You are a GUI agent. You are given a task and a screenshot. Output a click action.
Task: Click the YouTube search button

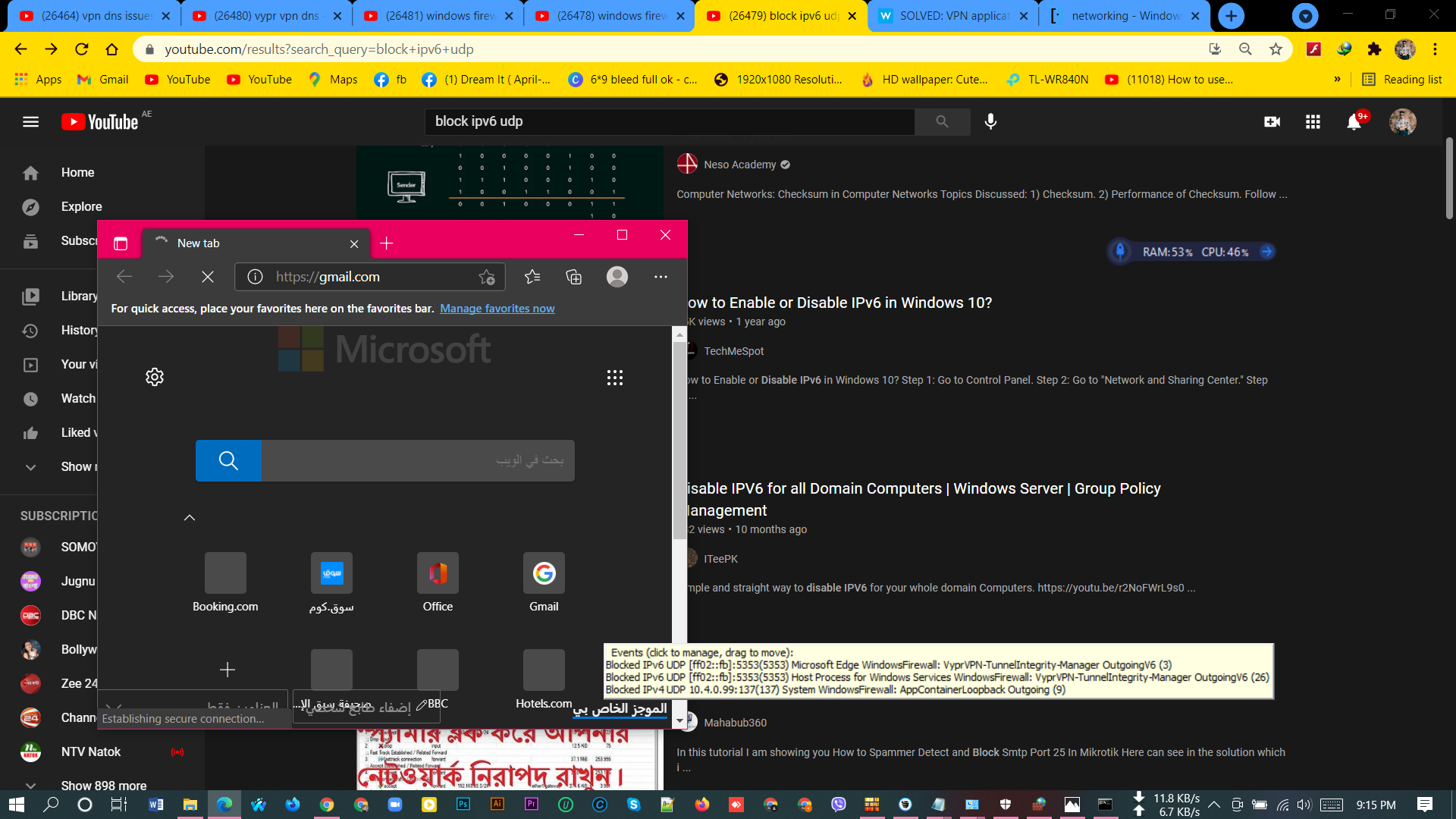pos(942,121)
